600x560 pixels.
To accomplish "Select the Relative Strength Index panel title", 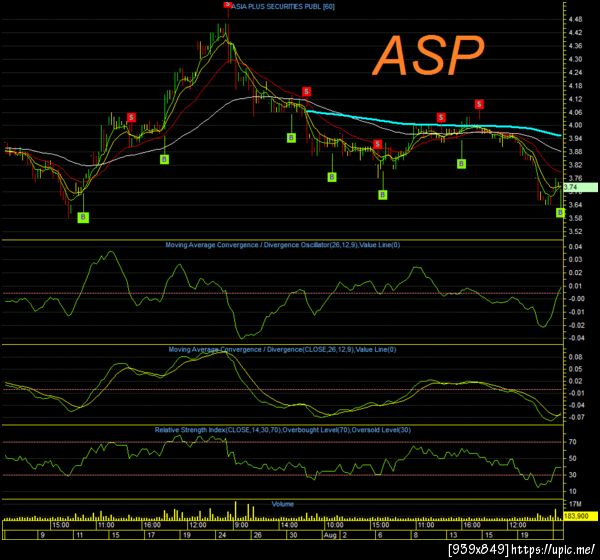I will click(x=282, y=430).
